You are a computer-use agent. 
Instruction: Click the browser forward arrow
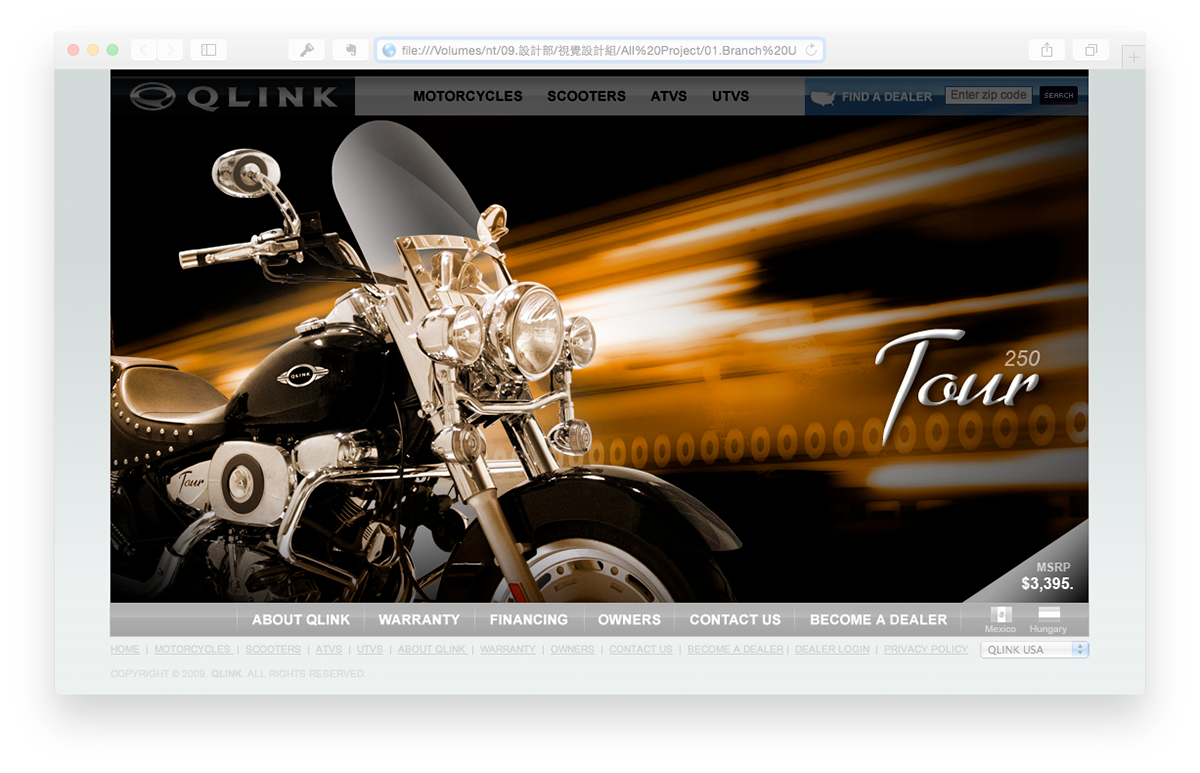pyautogui.click(x=170, y=50)
